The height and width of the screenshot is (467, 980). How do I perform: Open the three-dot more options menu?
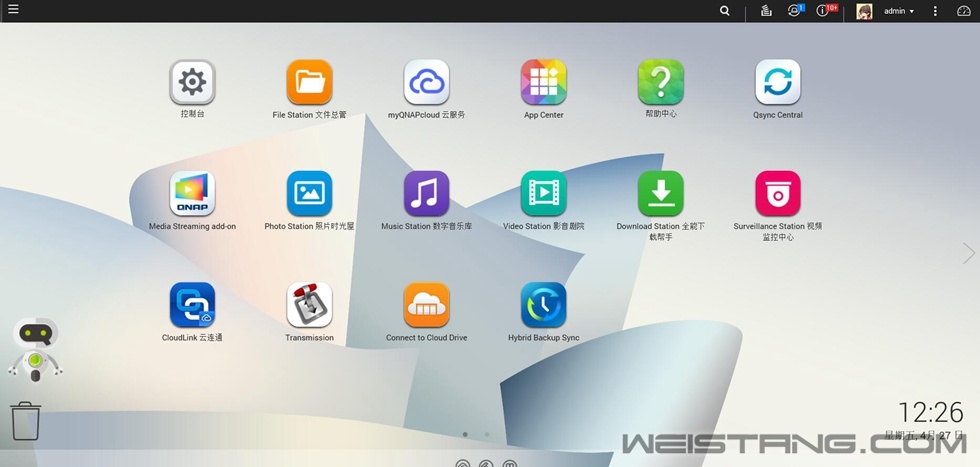(935, 11)
